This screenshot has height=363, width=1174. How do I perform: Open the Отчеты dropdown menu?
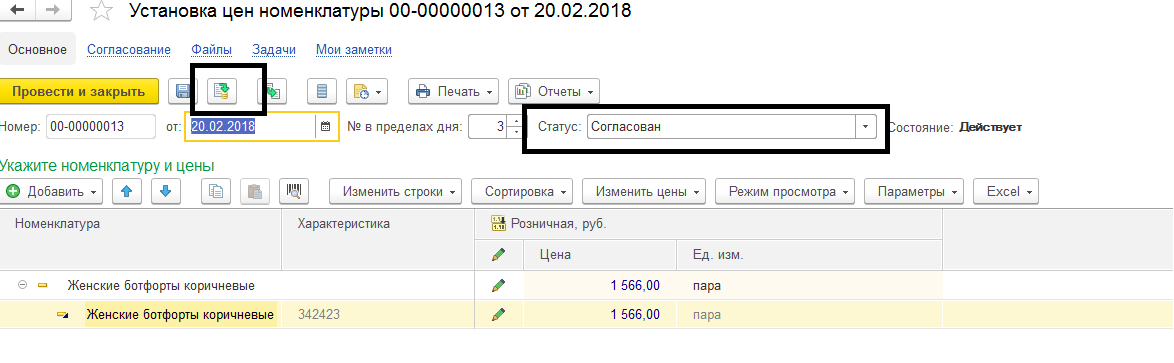[554, 92]
